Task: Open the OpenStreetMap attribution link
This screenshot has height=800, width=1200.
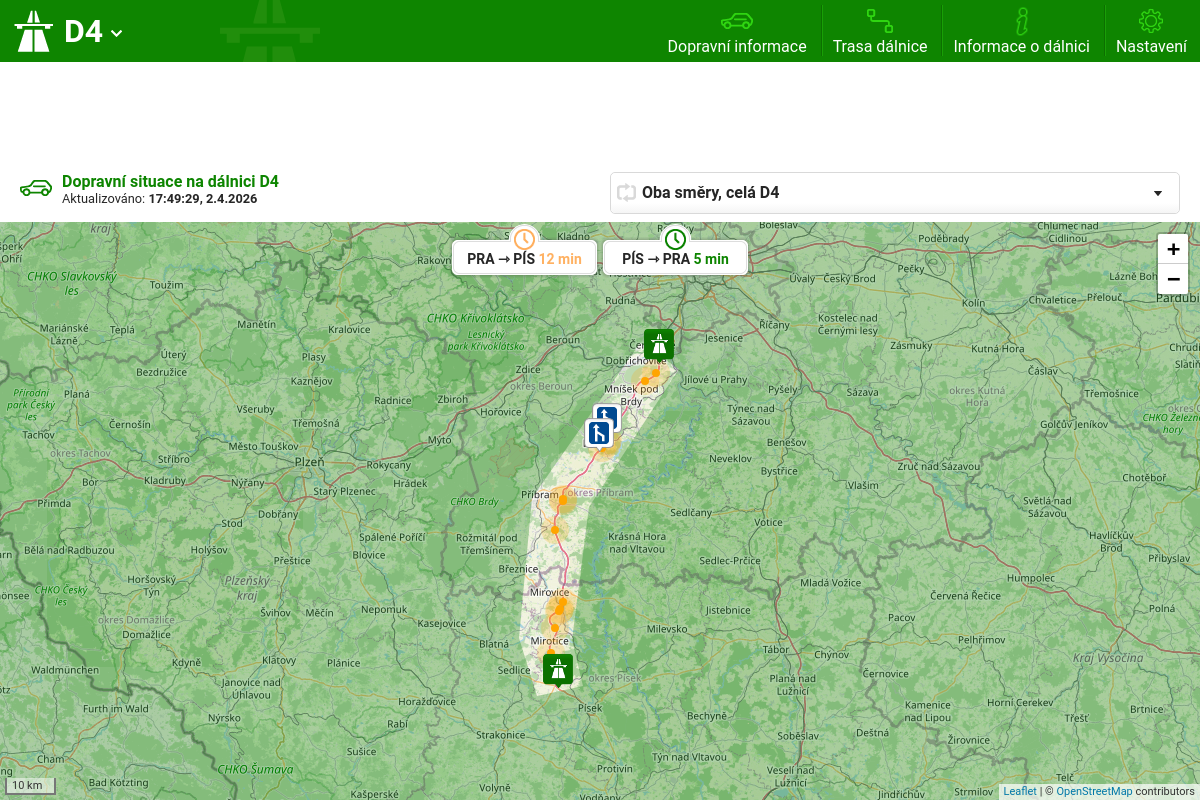Action: tap(1094, 791)
